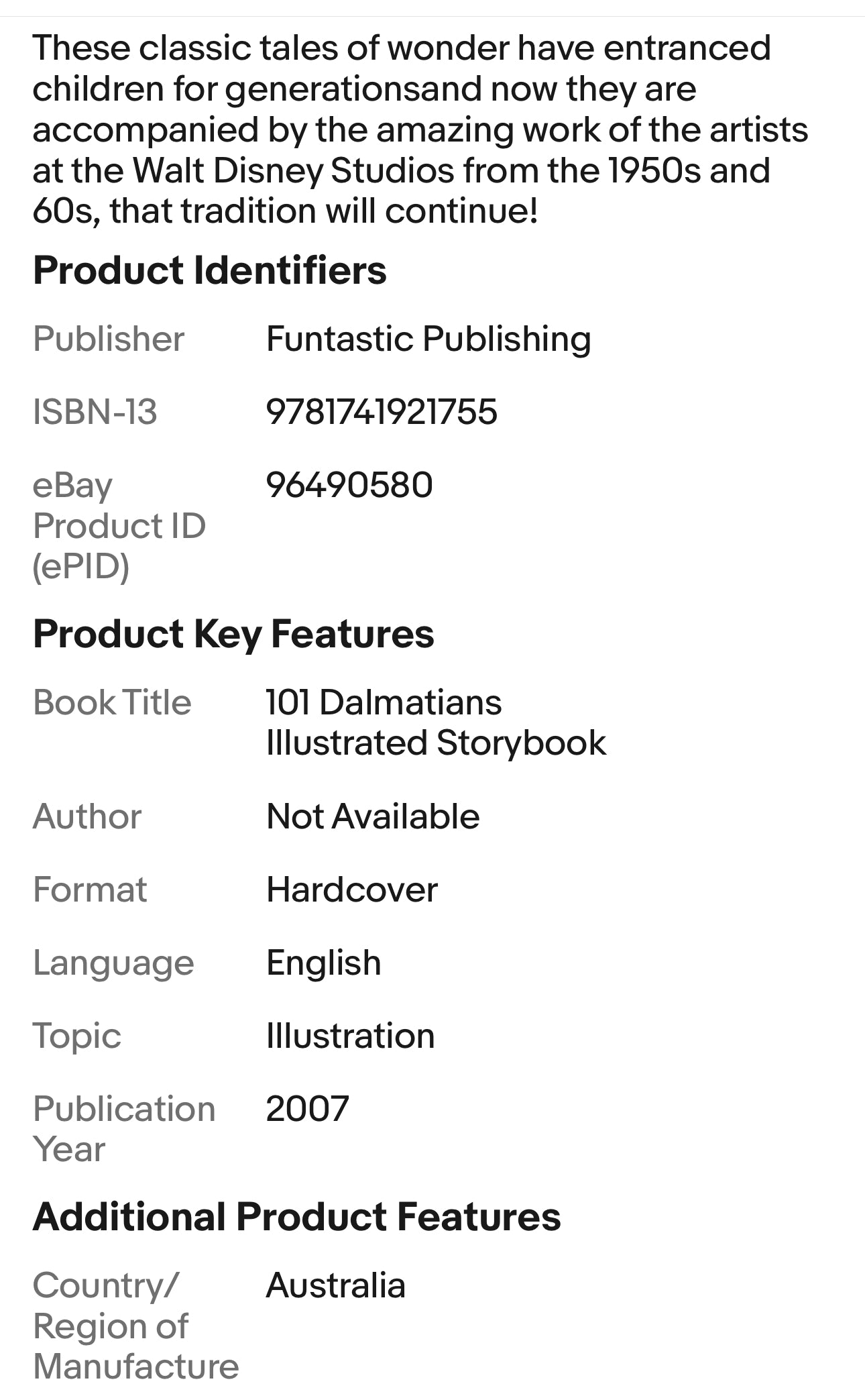
Task: Select the Hardcover format value
Action: click(x=351, y=890)
